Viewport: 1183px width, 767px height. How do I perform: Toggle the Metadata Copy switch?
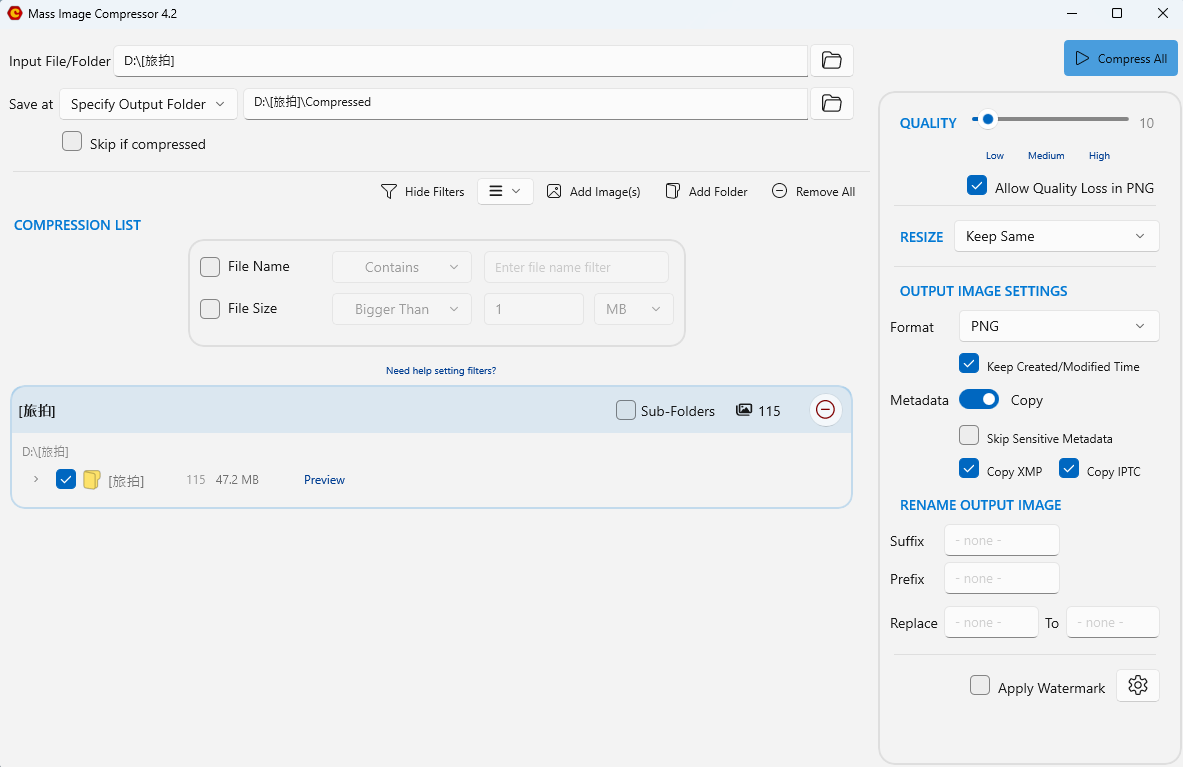point(978,400)
